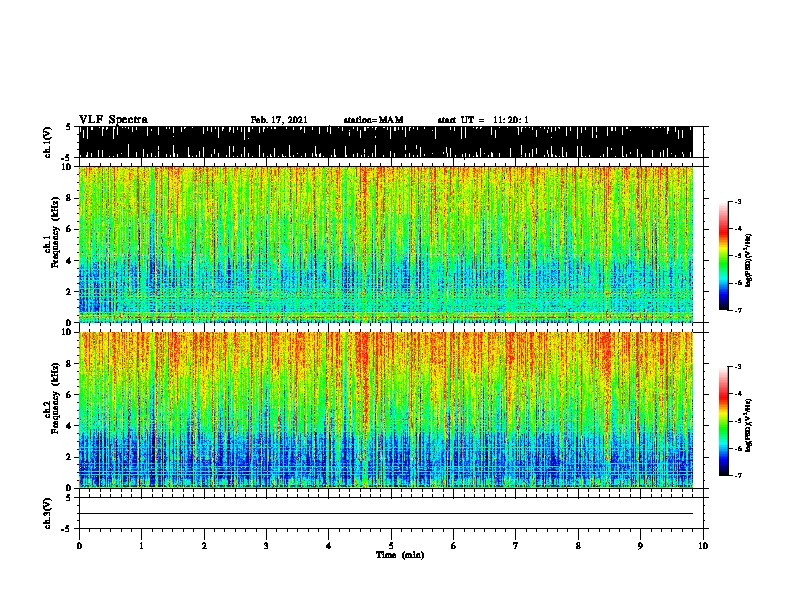Screen dimensions: 792x612
Task: Click the "station=MAM" header label
Action: pos(373,120)
